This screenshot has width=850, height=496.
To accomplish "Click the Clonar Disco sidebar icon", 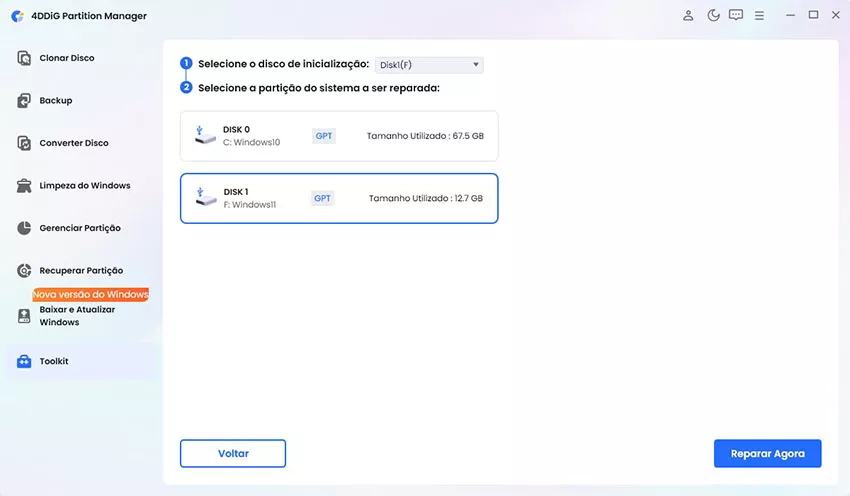I will pyautogui.click(x=24, y=58).
